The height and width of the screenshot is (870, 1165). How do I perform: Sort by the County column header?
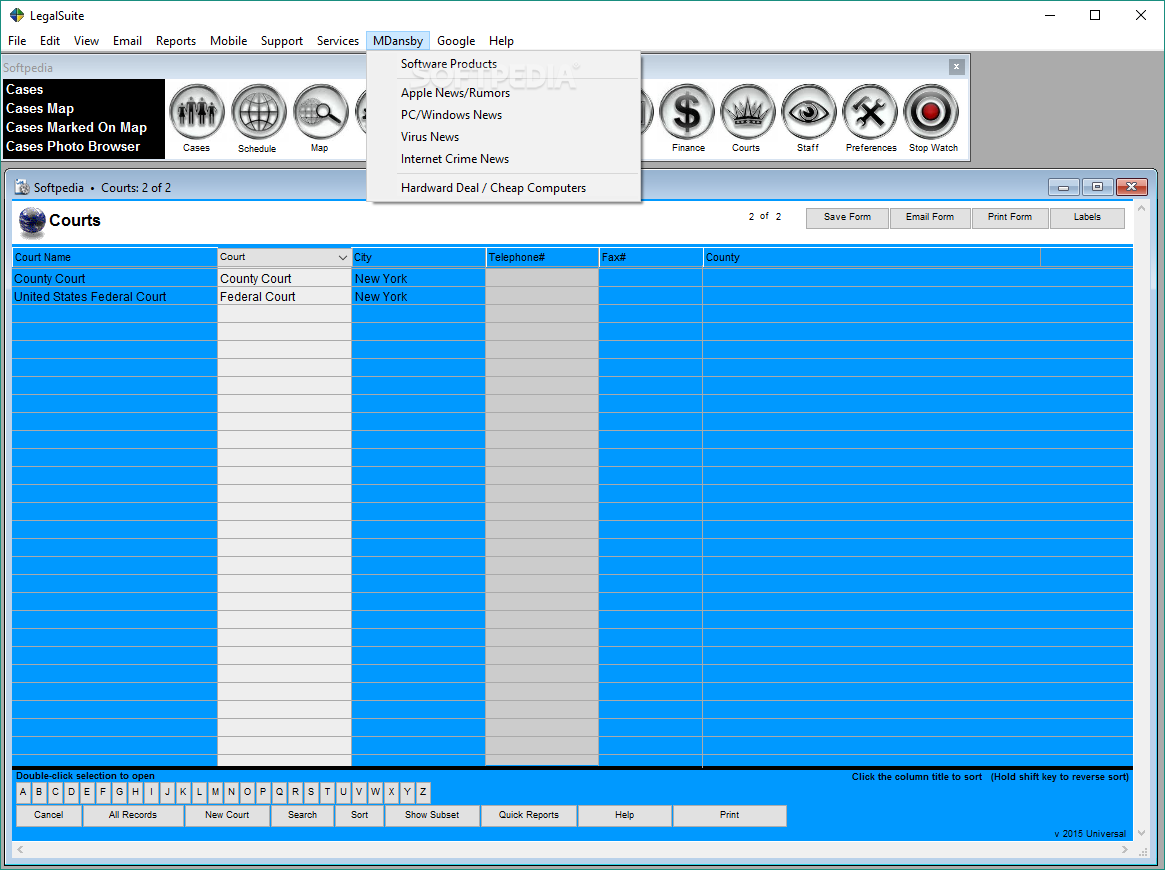[872, 258]
